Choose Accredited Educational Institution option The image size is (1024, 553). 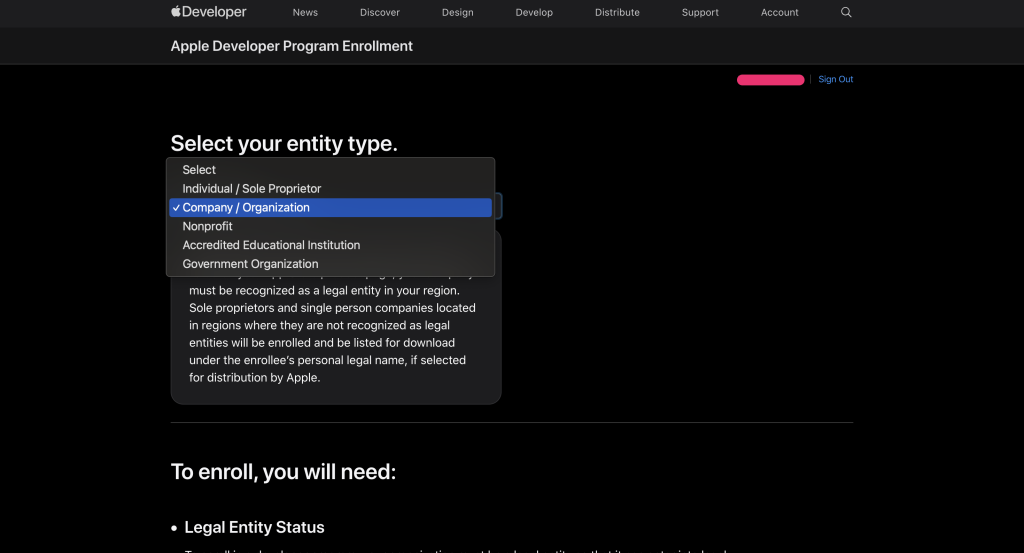click(330, 245)
